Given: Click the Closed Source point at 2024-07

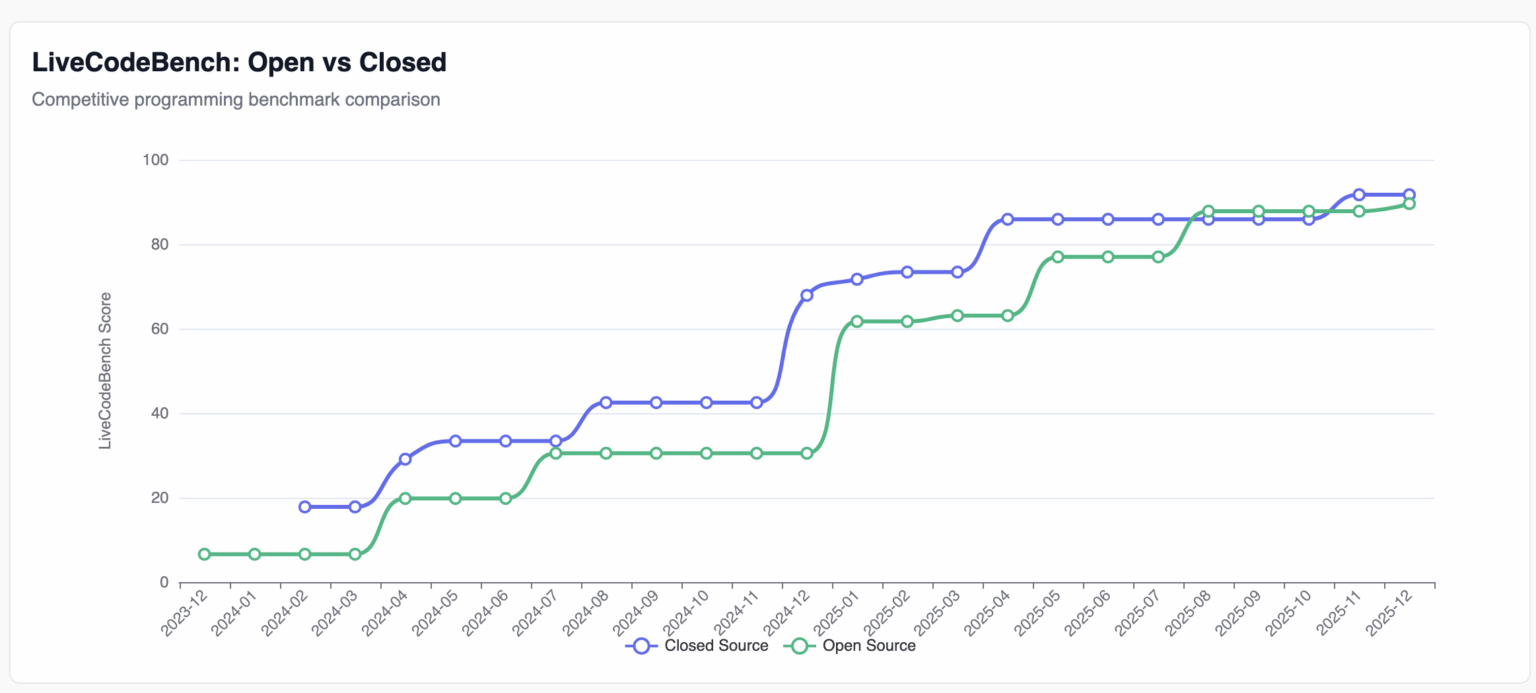Looking at the screenshot, I should (556, 441).
